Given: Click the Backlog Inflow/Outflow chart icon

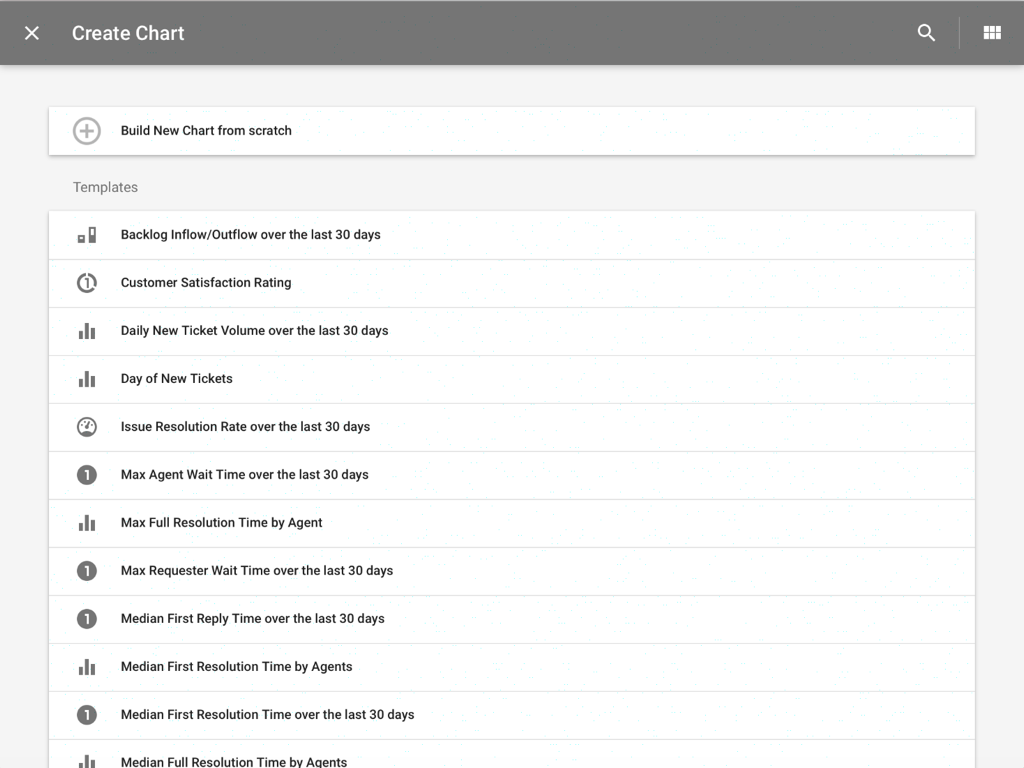Looking at the screenshot, I should point(87,235).
